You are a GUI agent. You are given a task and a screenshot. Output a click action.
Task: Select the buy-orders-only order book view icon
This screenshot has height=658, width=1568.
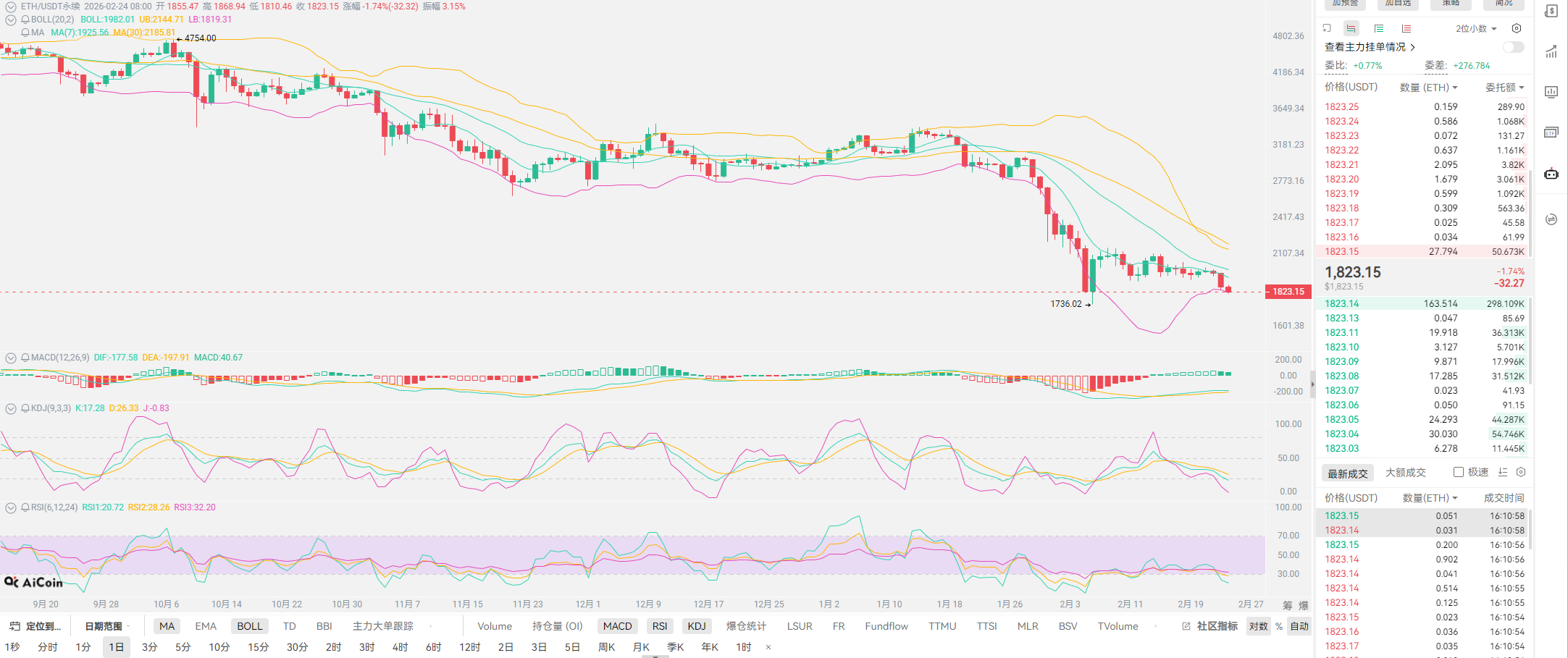[1378, 28]
